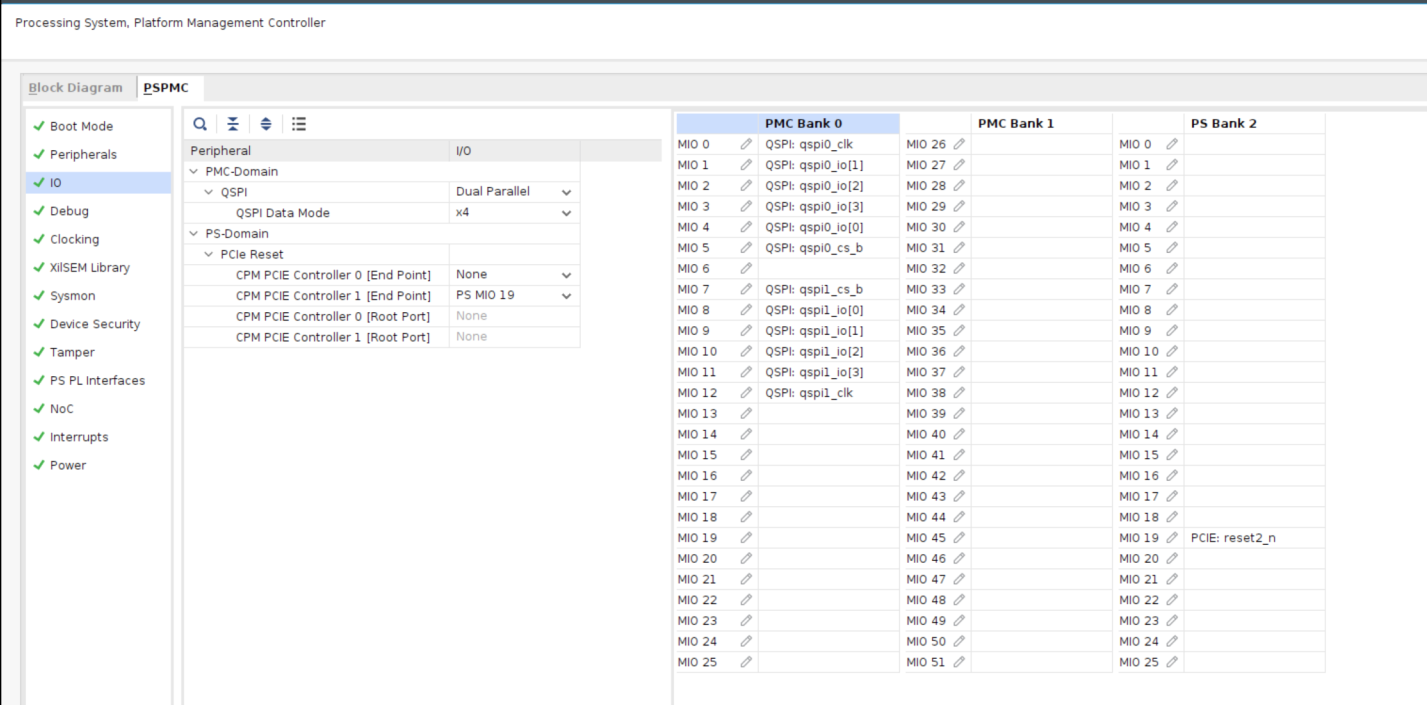
Task: Open the QSPI Dual Parallel dropdown
Action: (x=567, y=191)
